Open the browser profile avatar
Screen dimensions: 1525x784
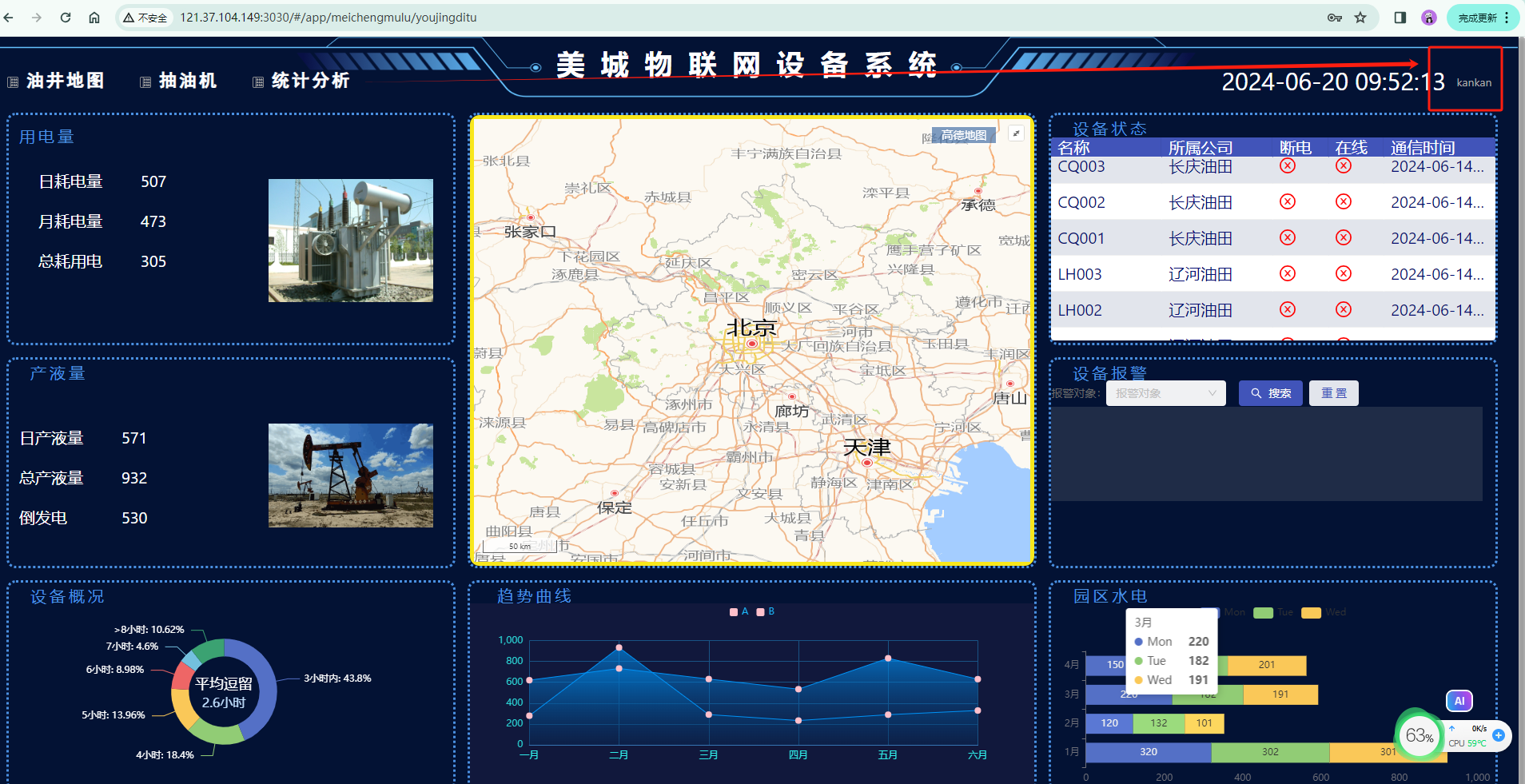(1429, 18)
